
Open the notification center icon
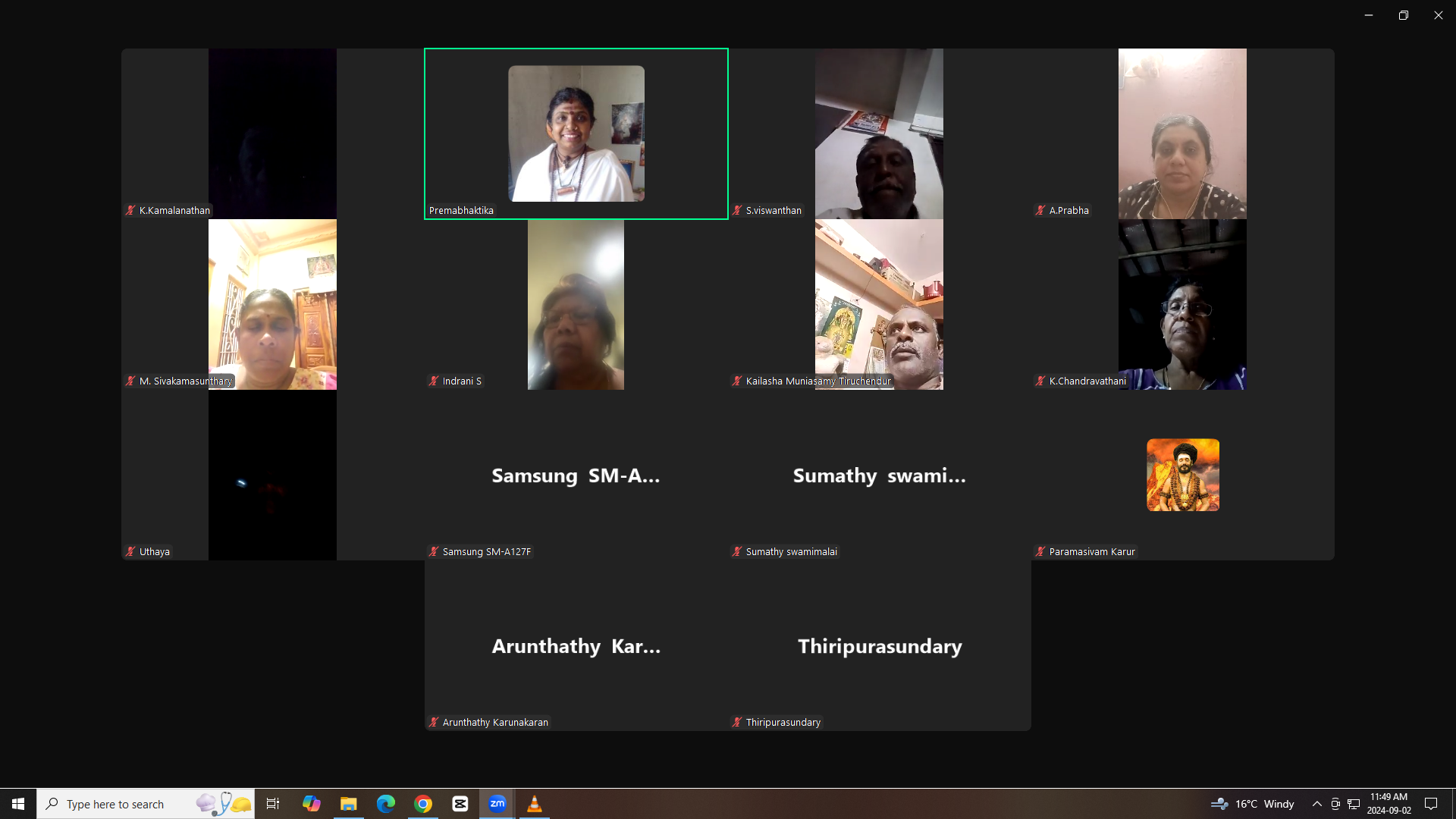point(1431,804)
